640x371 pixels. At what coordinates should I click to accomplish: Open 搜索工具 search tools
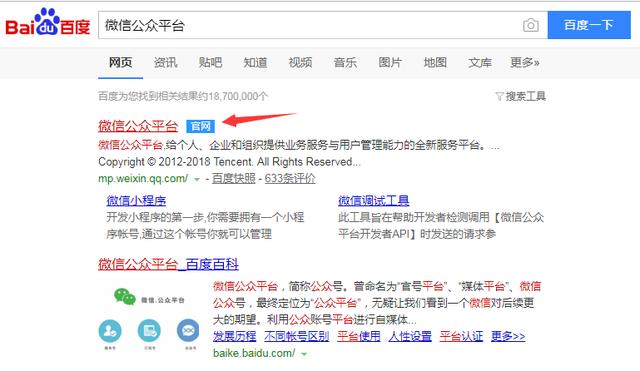pos(525,97)
